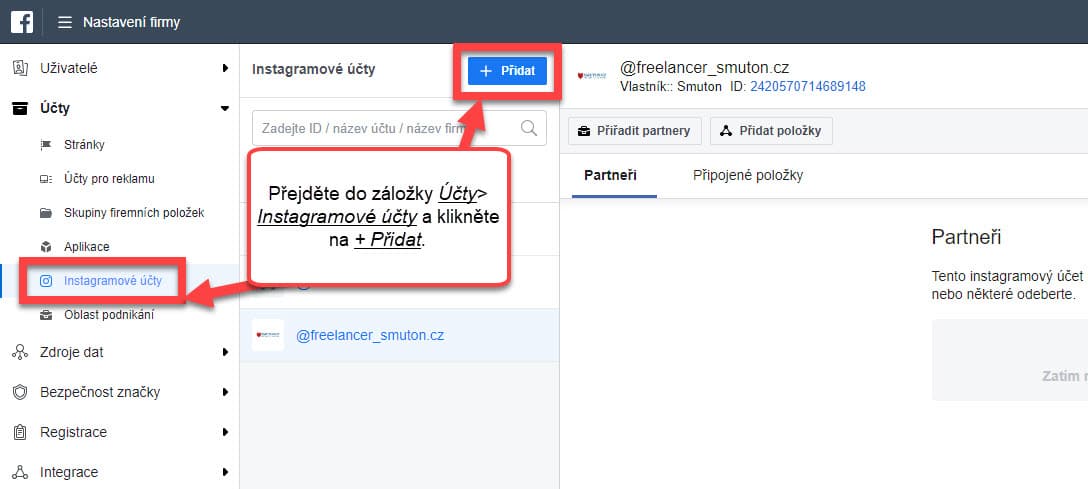Click the Oblast podnikání briefcase icon
Screen dimensions: 1088x489
click(x=46, y=315)
